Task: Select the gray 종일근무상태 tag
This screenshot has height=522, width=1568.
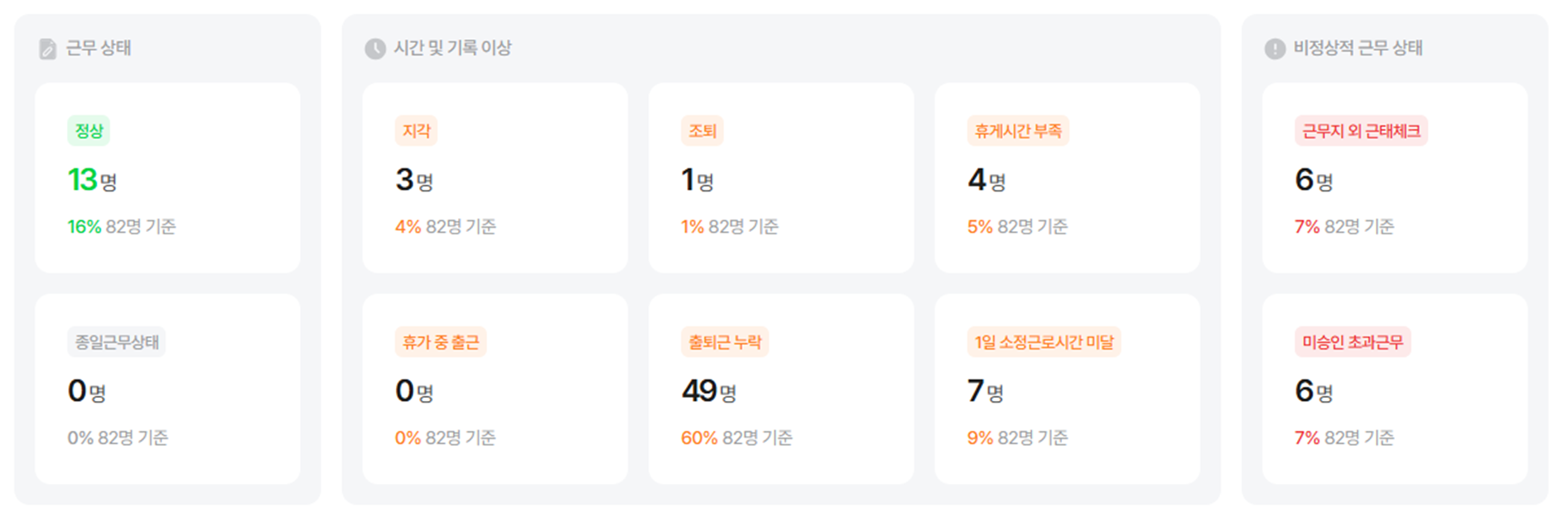Action: pos(117,342)
